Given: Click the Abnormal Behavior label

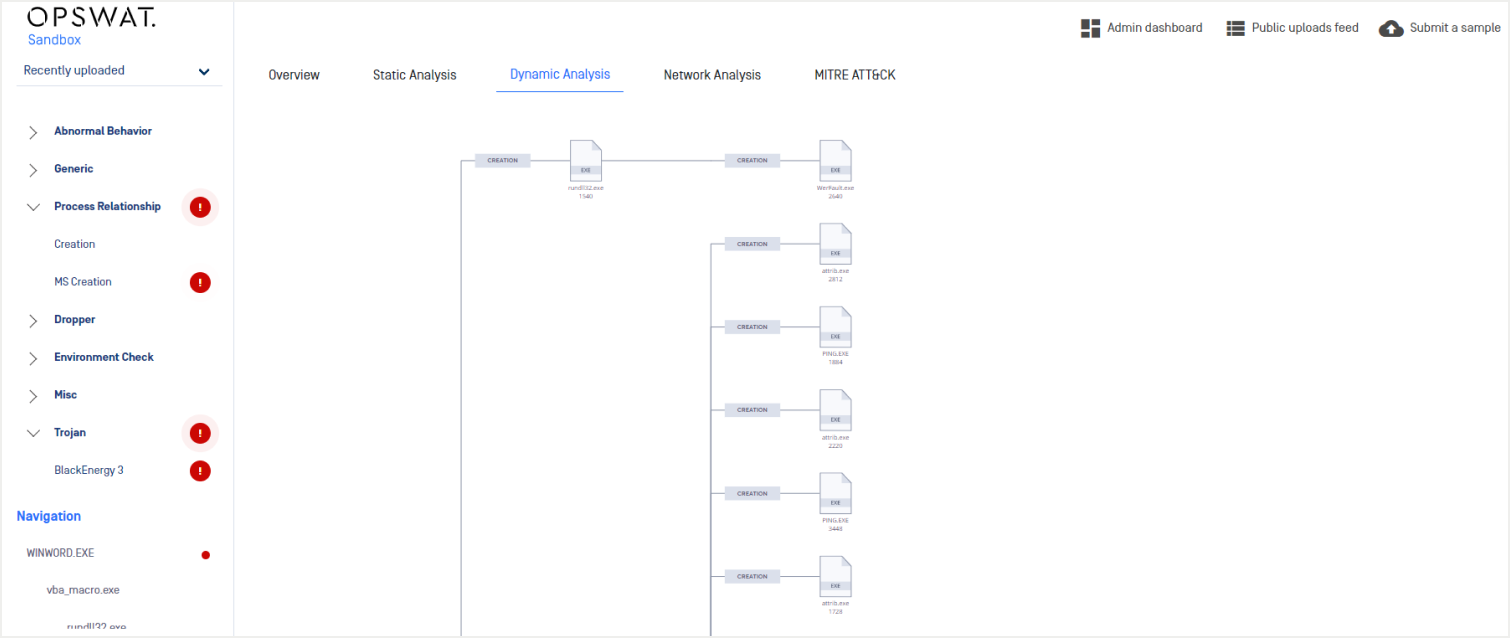Looking at the screenshot, I should 103,131.
